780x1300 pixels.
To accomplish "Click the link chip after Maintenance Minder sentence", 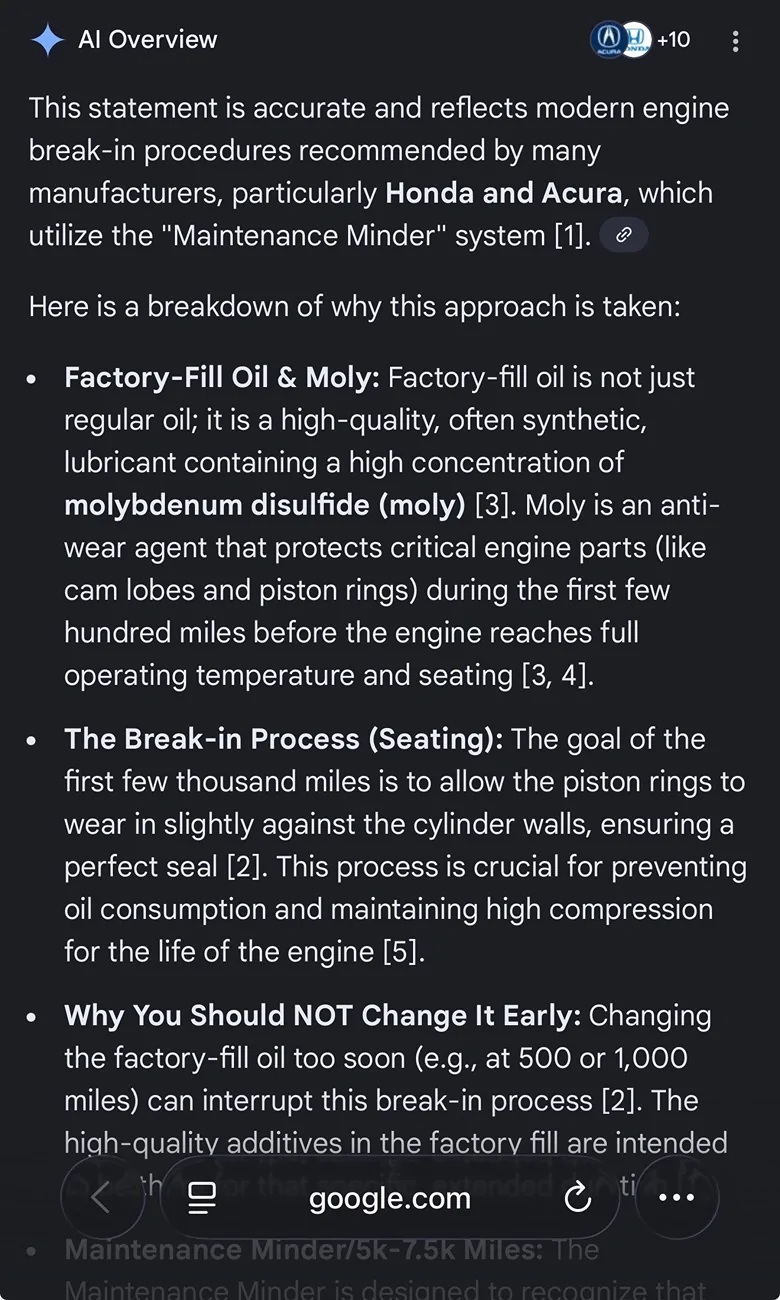I will click(623, 235).
